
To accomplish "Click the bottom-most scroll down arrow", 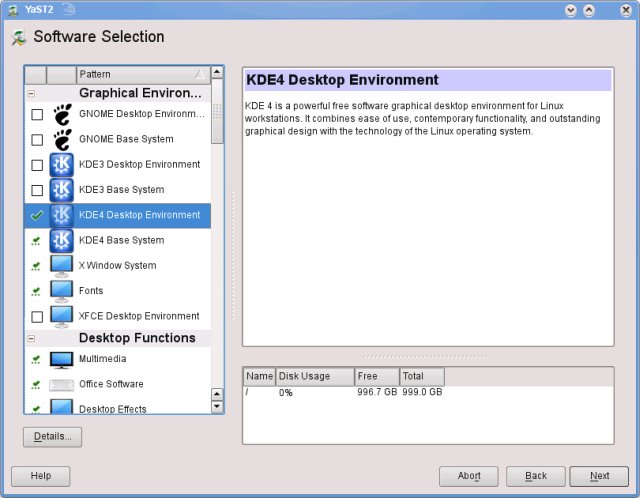I will pyautogui.click(x=218, y=407).
